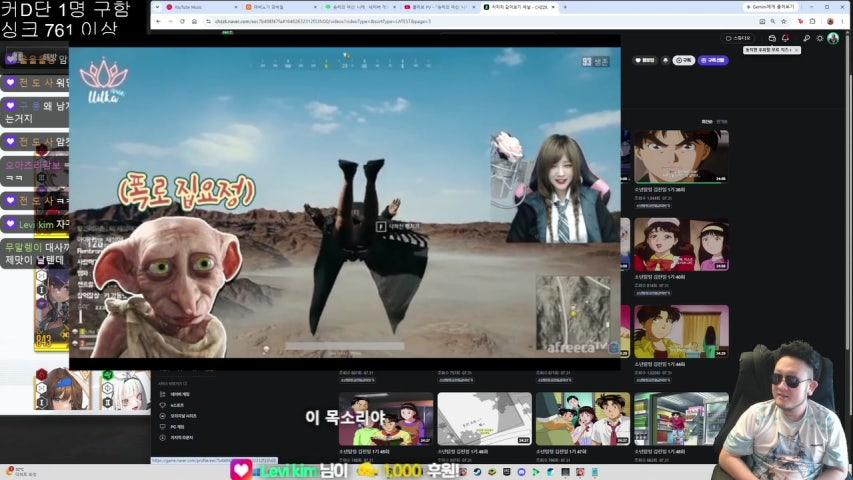
Task: Open the second sidebar link with diamond icon
Action: pyautogui.click(x=171, y=405)
